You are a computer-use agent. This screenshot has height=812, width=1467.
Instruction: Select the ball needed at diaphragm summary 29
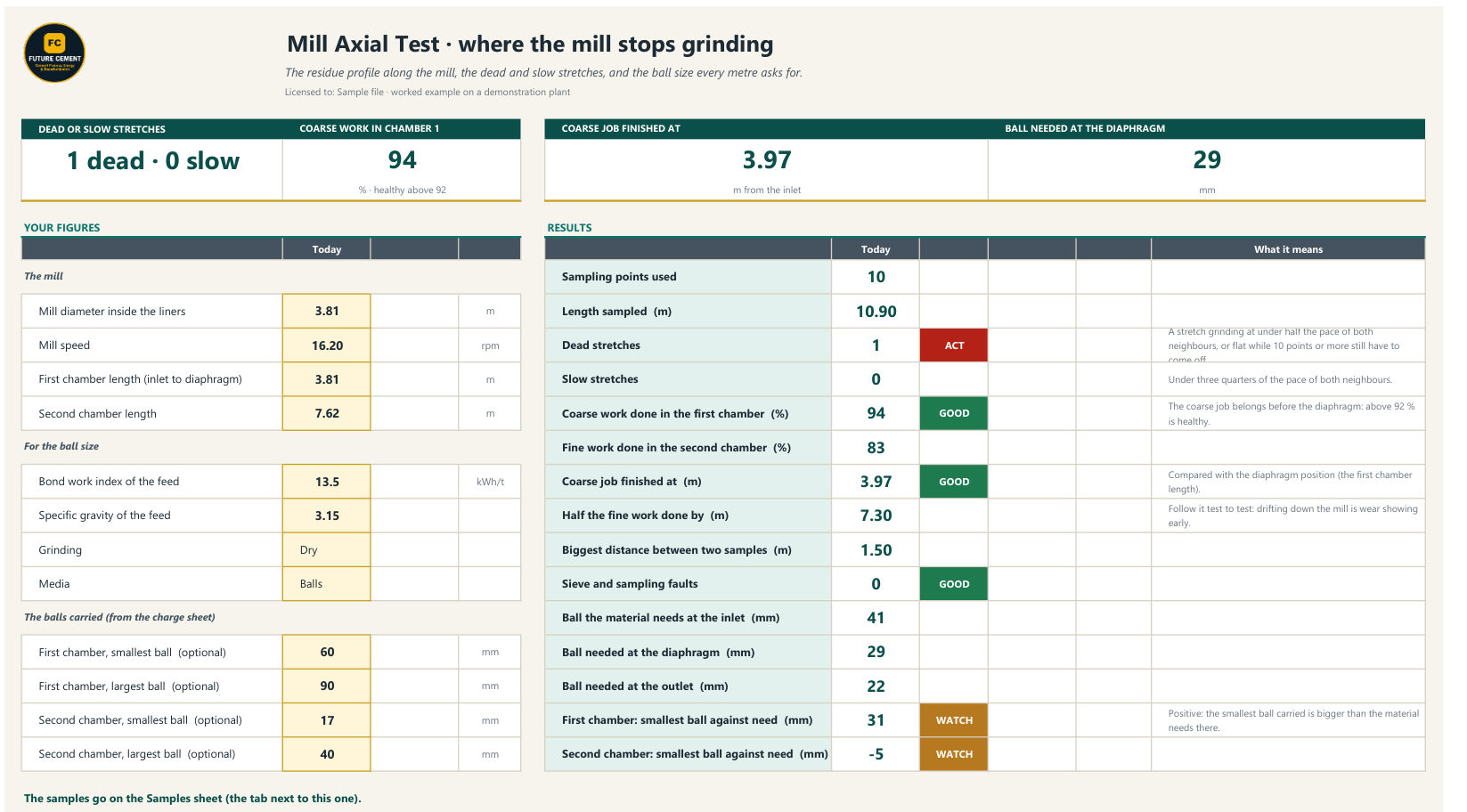pyautogui.click(x=1207, y=160)
